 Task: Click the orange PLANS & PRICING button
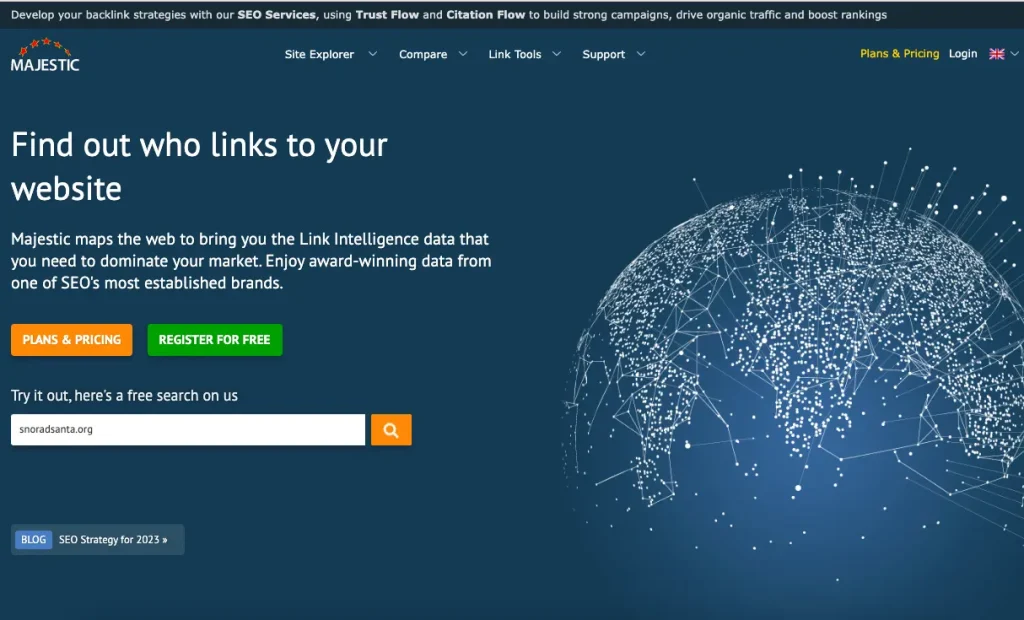(72, 340)
